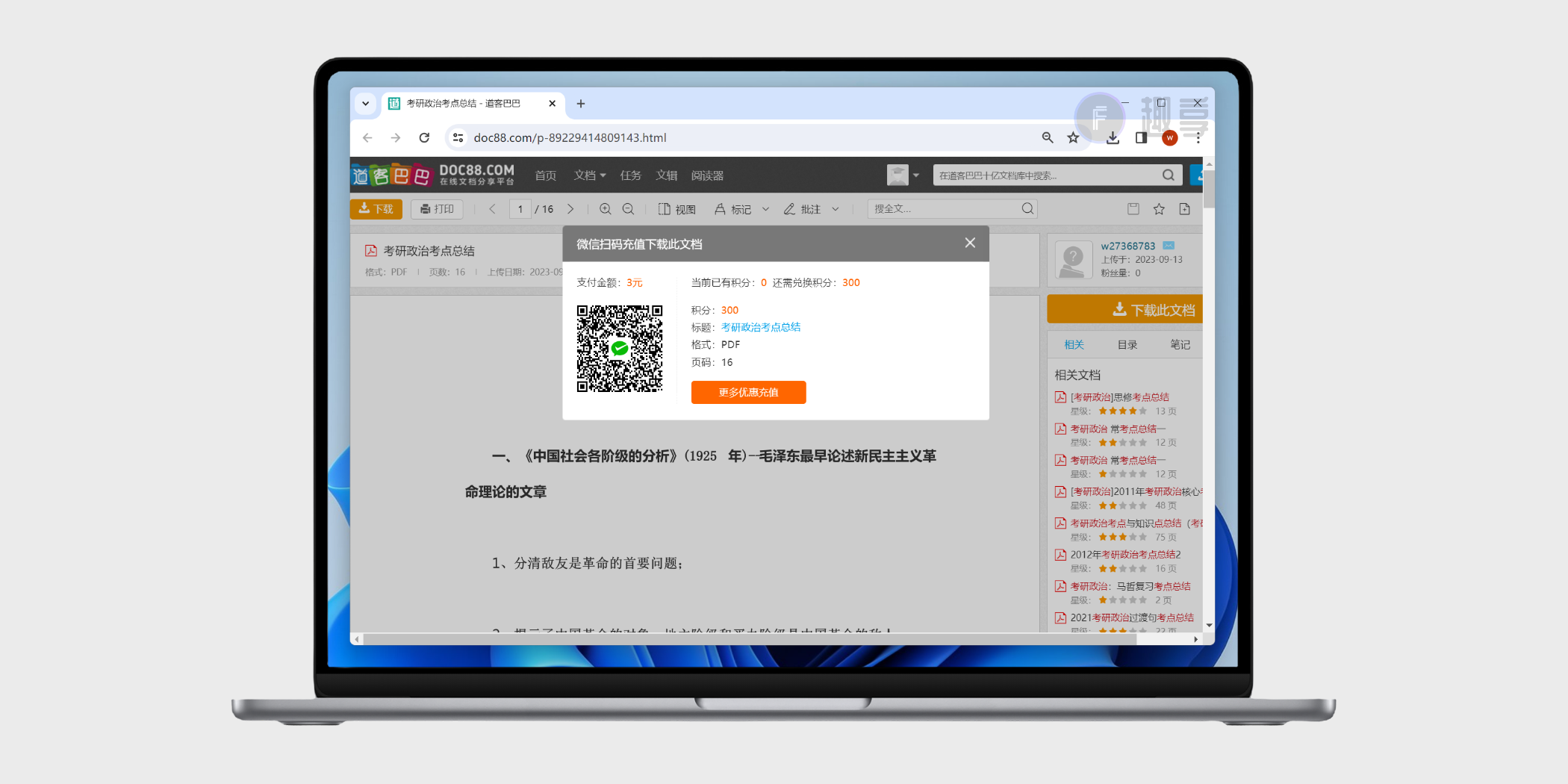Viewport: 1568px width, 784px height.
Task: Click the 下载此文档 download button
Action: pos(1124,309)
